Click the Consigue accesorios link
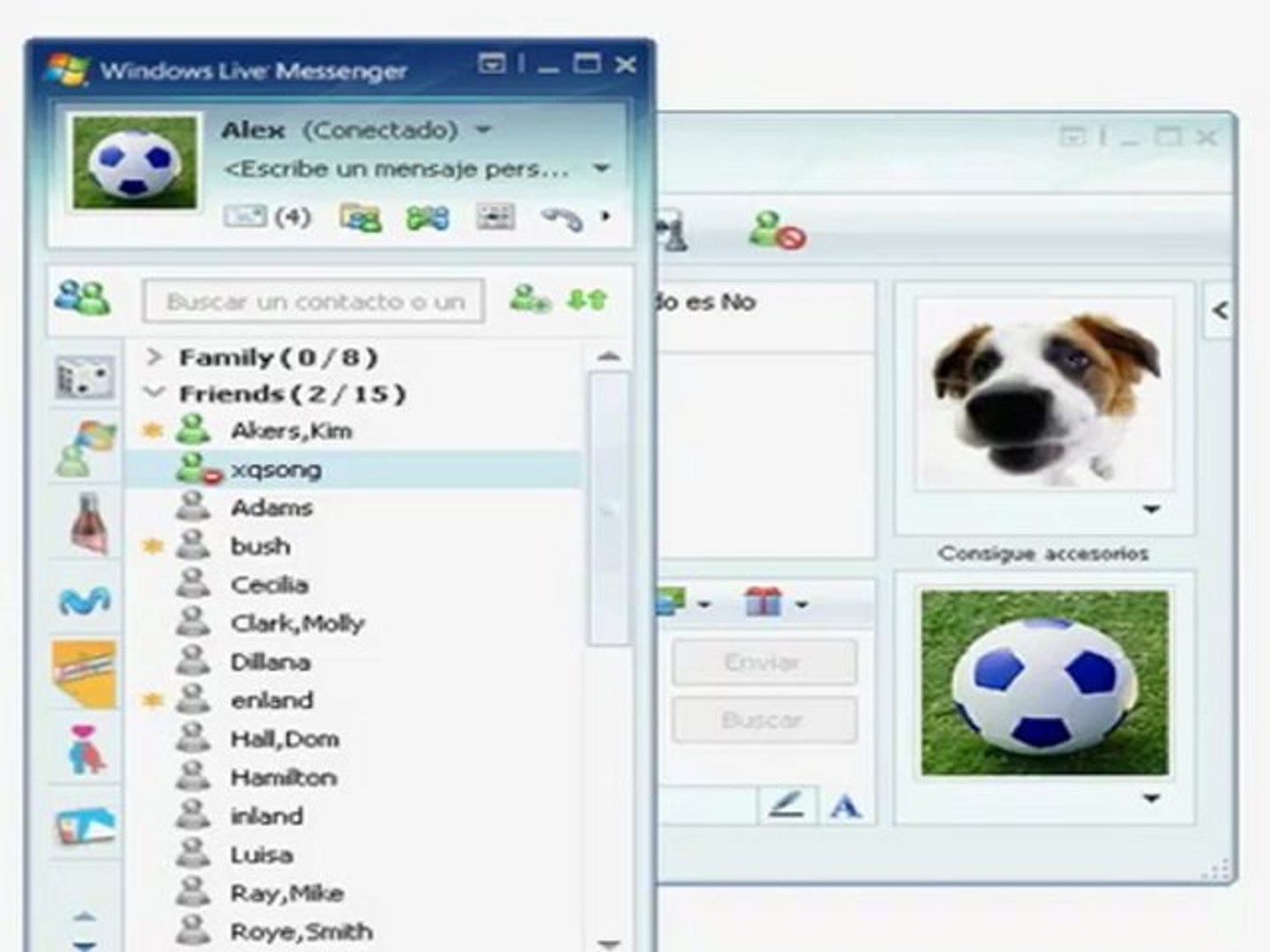The height and width of the screenshot is (952, 1270). (1043, 554)
